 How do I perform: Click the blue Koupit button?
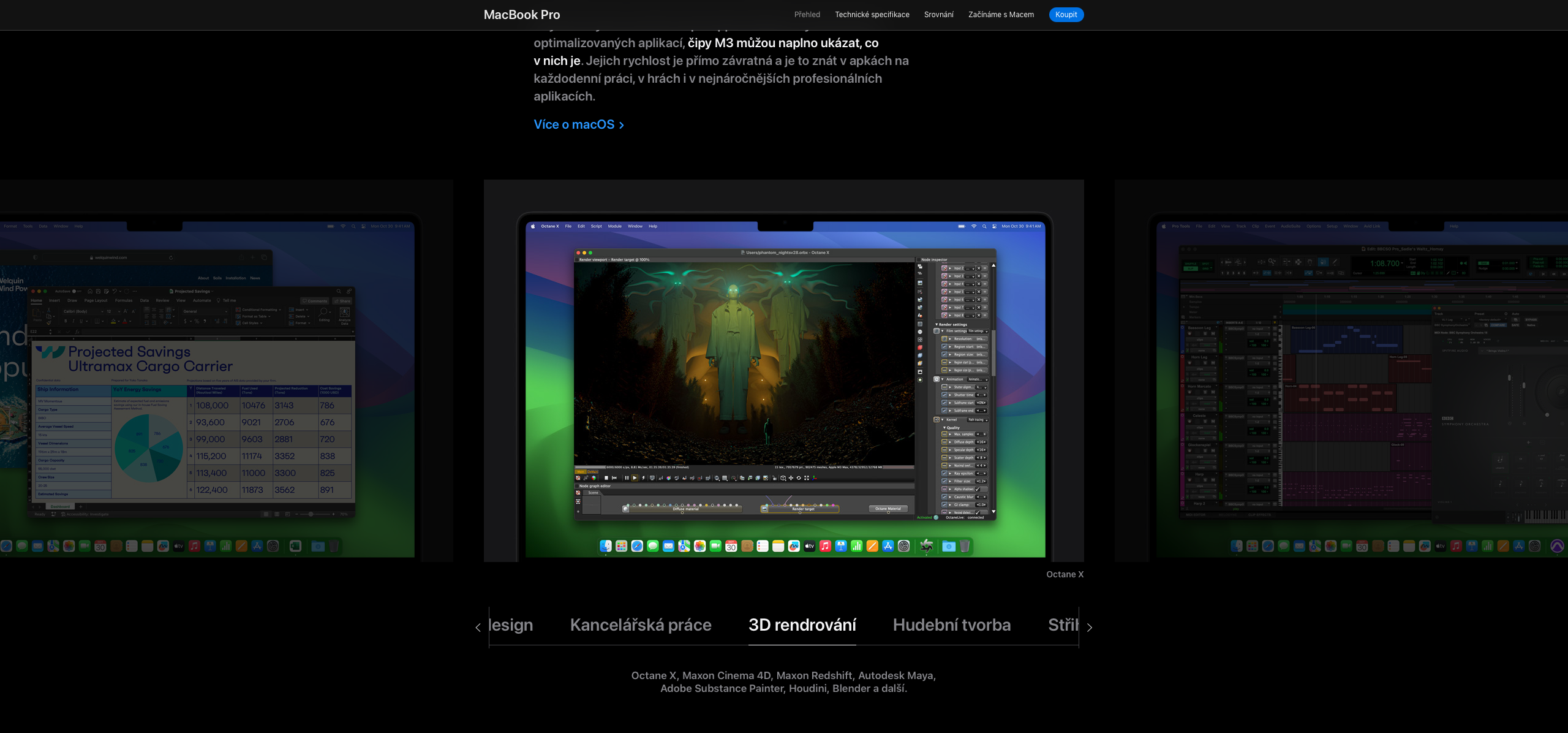click(x=1066, y=15)
